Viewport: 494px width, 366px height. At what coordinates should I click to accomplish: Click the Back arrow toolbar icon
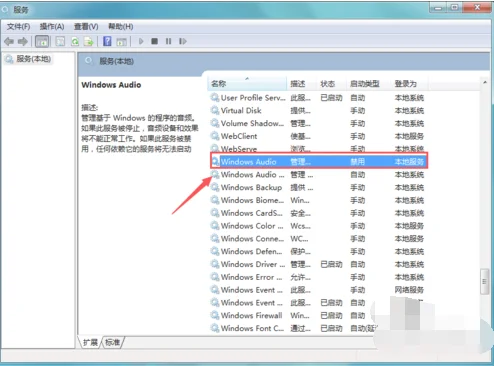9,41
